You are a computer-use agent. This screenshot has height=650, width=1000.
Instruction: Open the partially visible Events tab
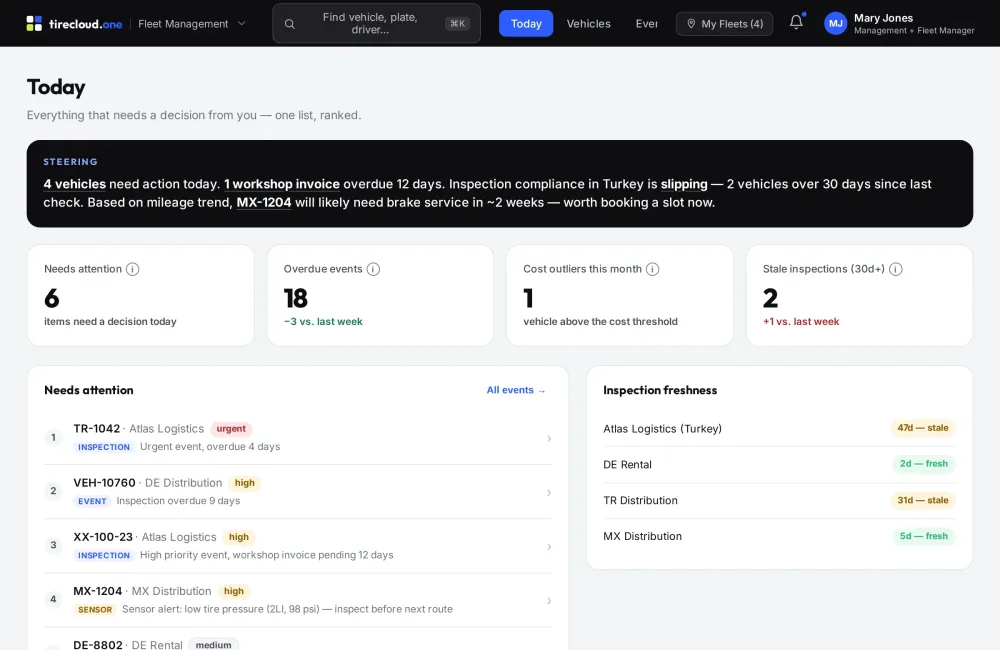(647, 24)
